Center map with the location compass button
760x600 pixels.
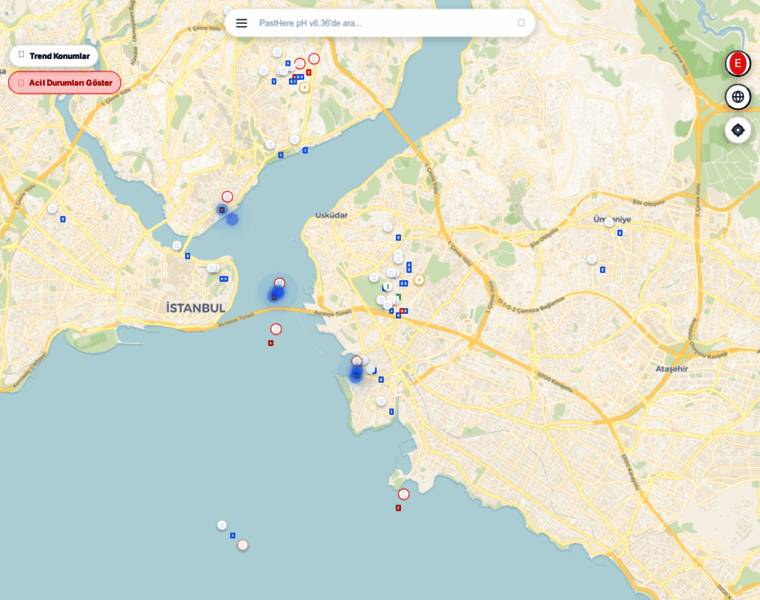[738, 130]
